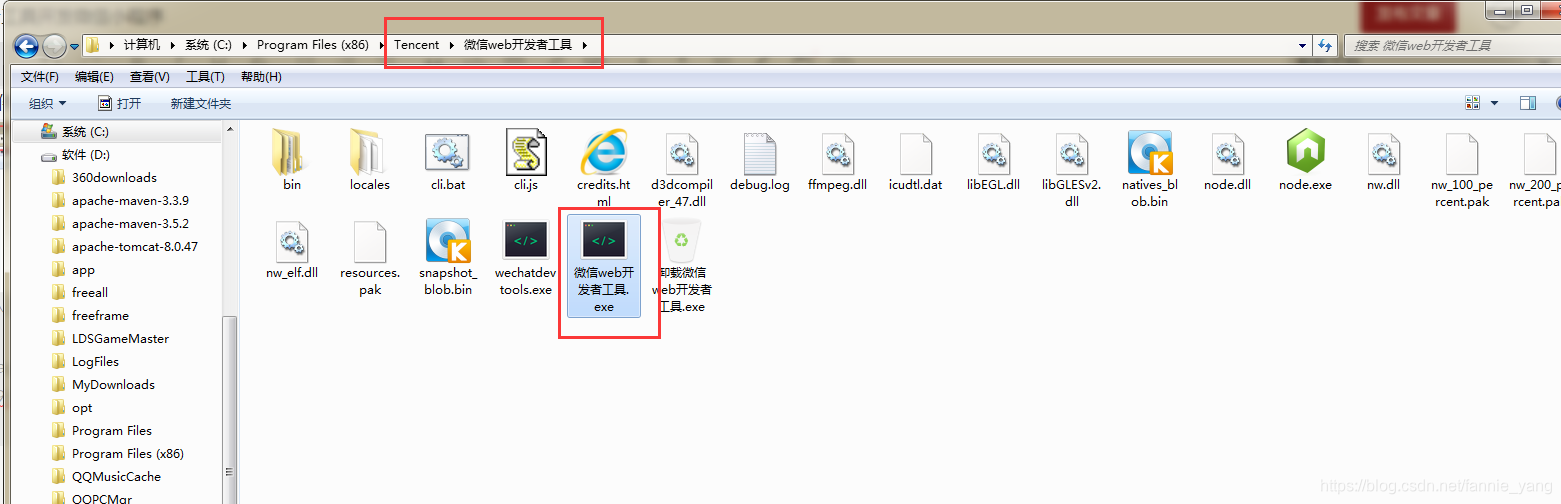Open freeframe folder in tree

[100, 315]
